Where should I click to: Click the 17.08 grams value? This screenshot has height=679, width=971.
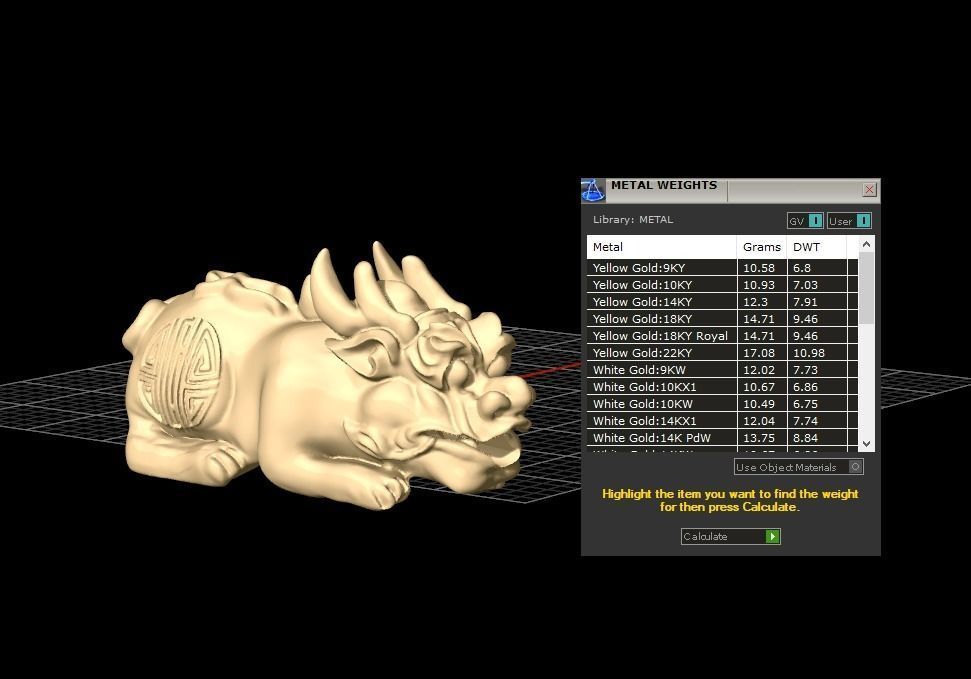coord(759,353)
